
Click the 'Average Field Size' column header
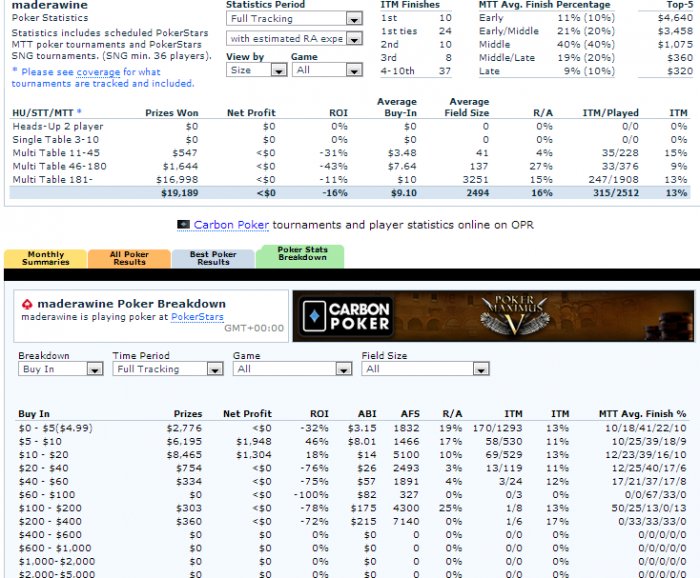pyautogui.click(x=467, y=108)
